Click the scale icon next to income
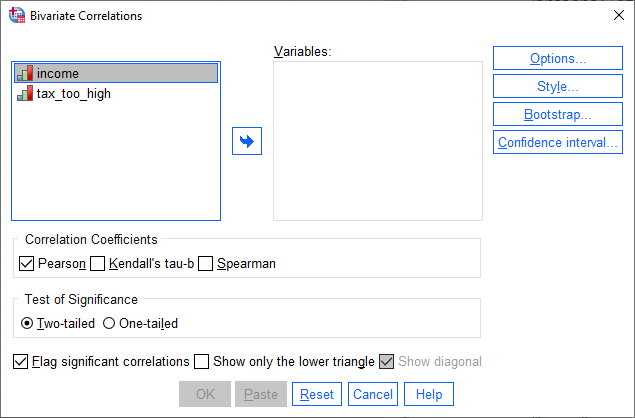 click(x=25, y=73)
